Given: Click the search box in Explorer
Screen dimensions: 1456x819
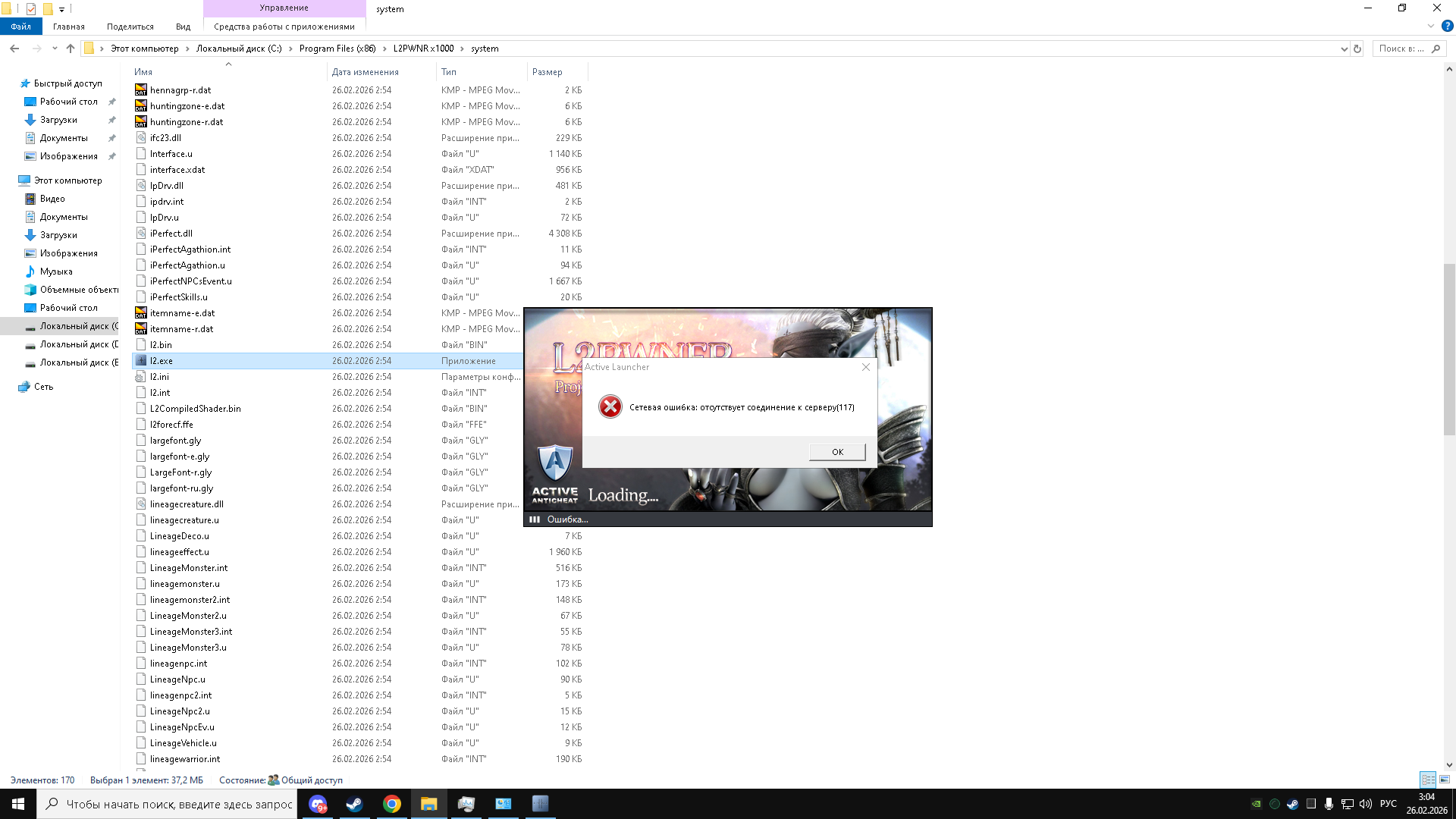Looking at the screenshot, I should point(1401,49).
